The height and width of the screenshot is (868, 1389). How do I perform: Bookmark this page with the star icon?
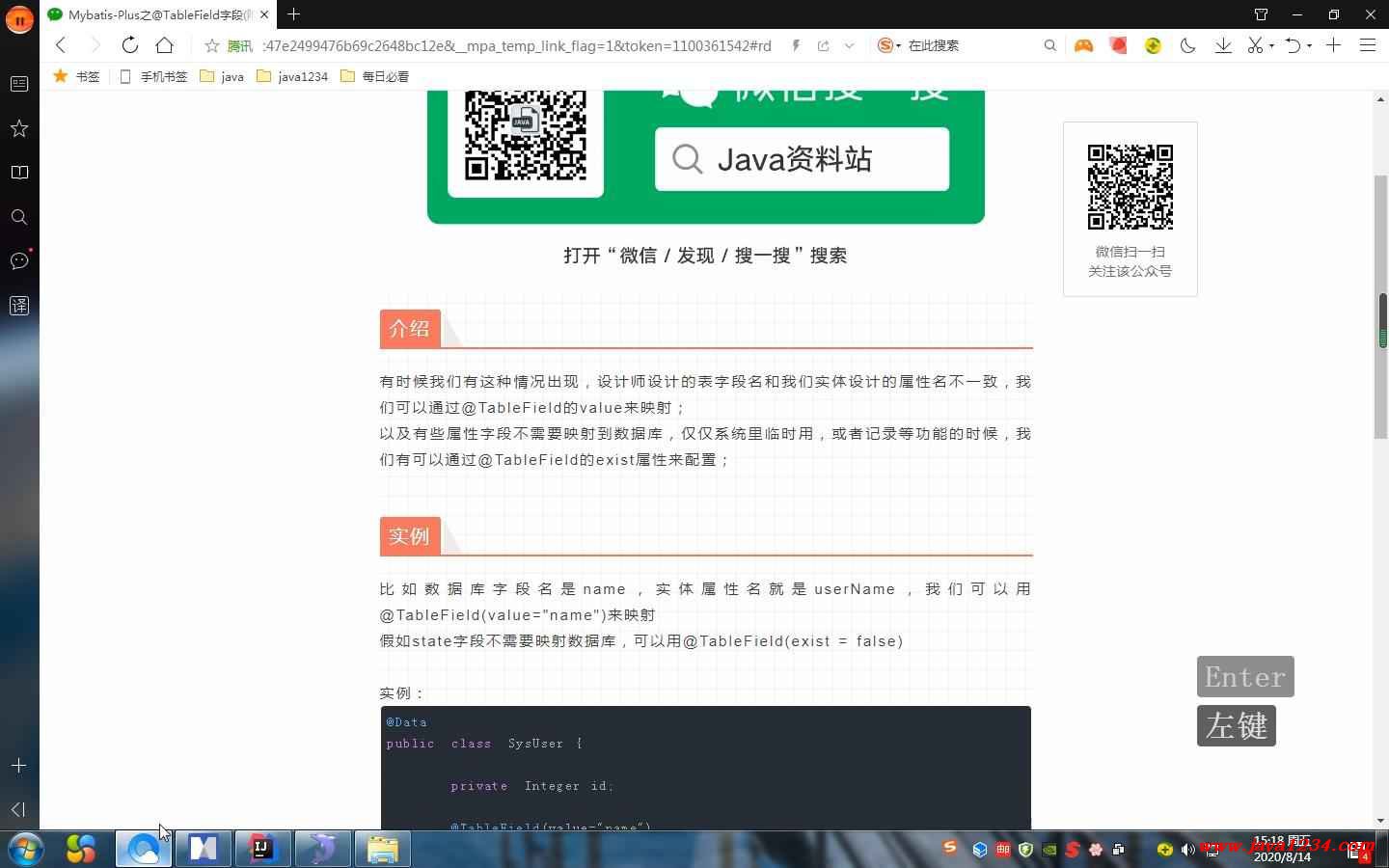pyautogui.click(x=212, y=45)
